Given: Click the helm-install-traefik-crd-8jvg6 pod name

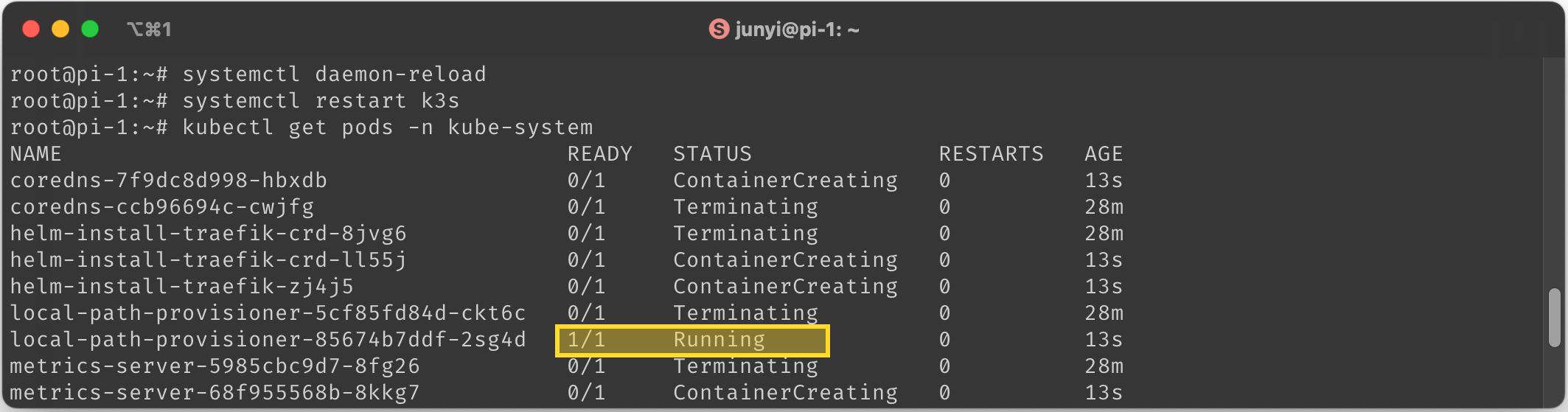Looking at the screenshot, I should 209,234.
